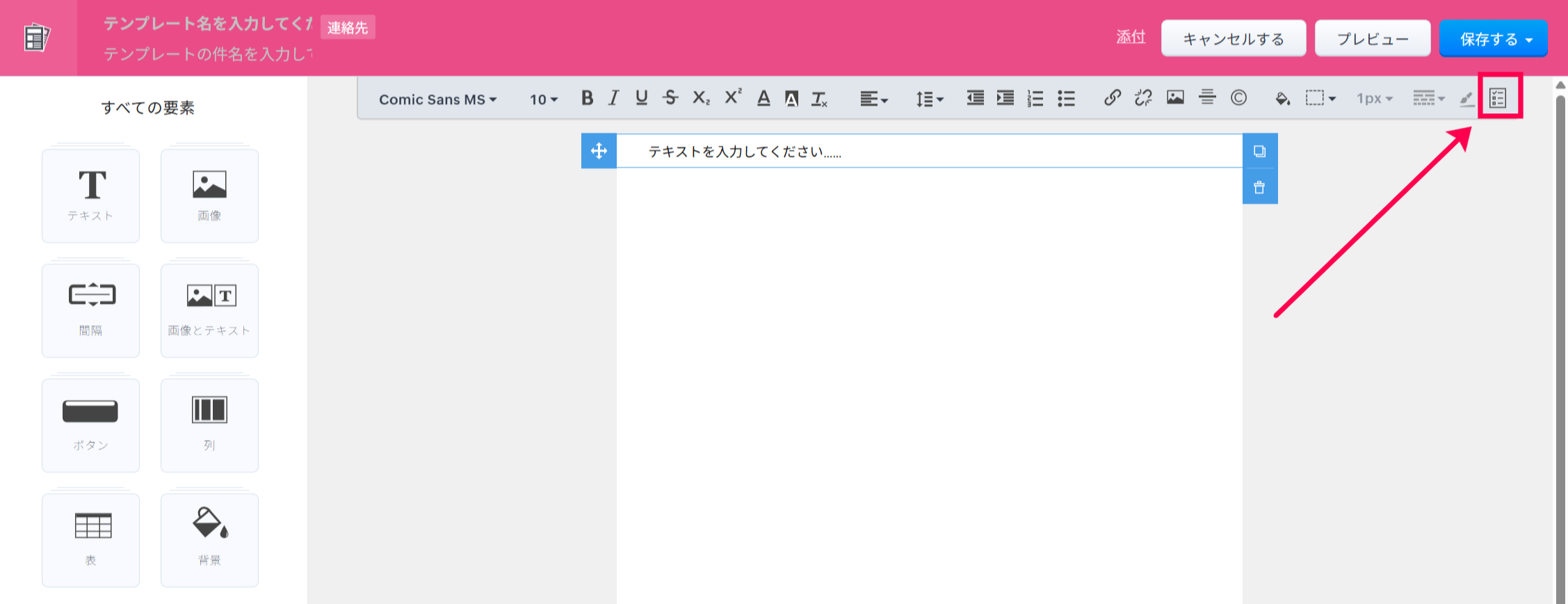
Task: Click the insert link icon
Action: click(x=1112, y=98)
